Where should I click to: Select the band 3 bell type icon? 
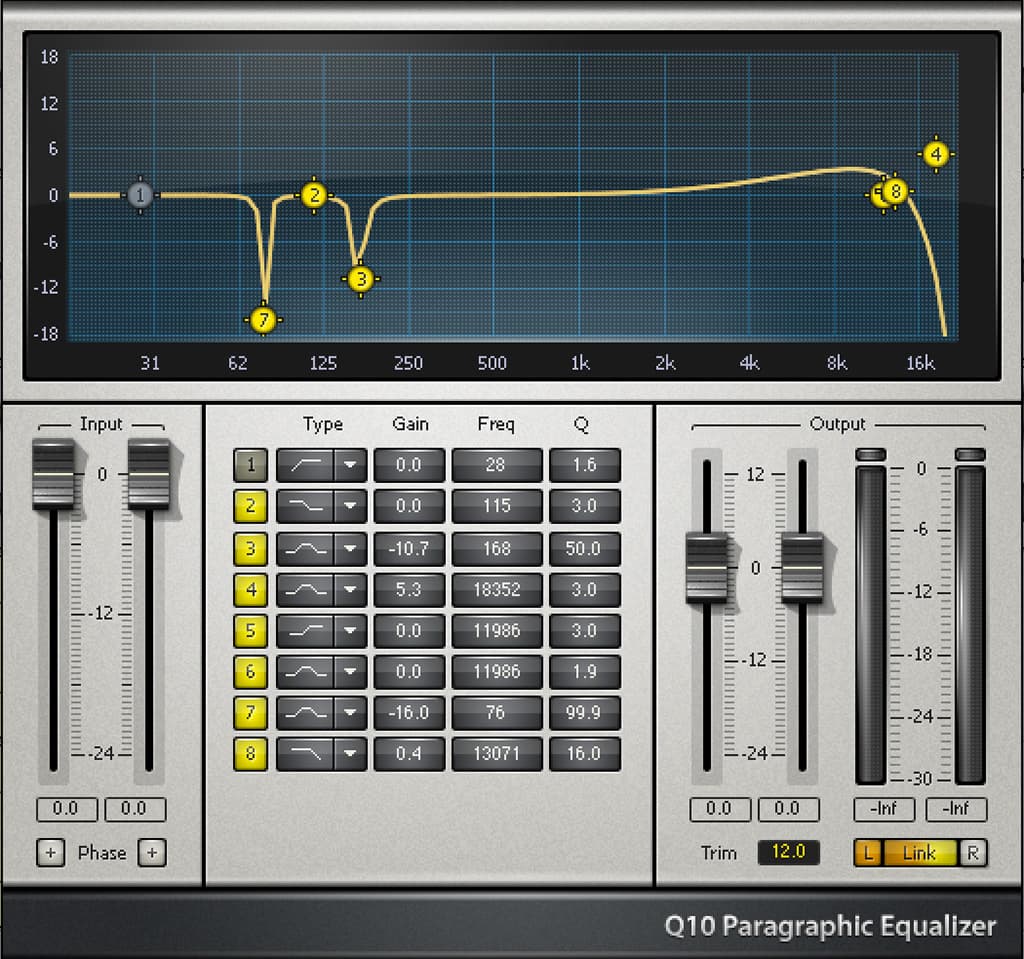[x=305, y=549]
